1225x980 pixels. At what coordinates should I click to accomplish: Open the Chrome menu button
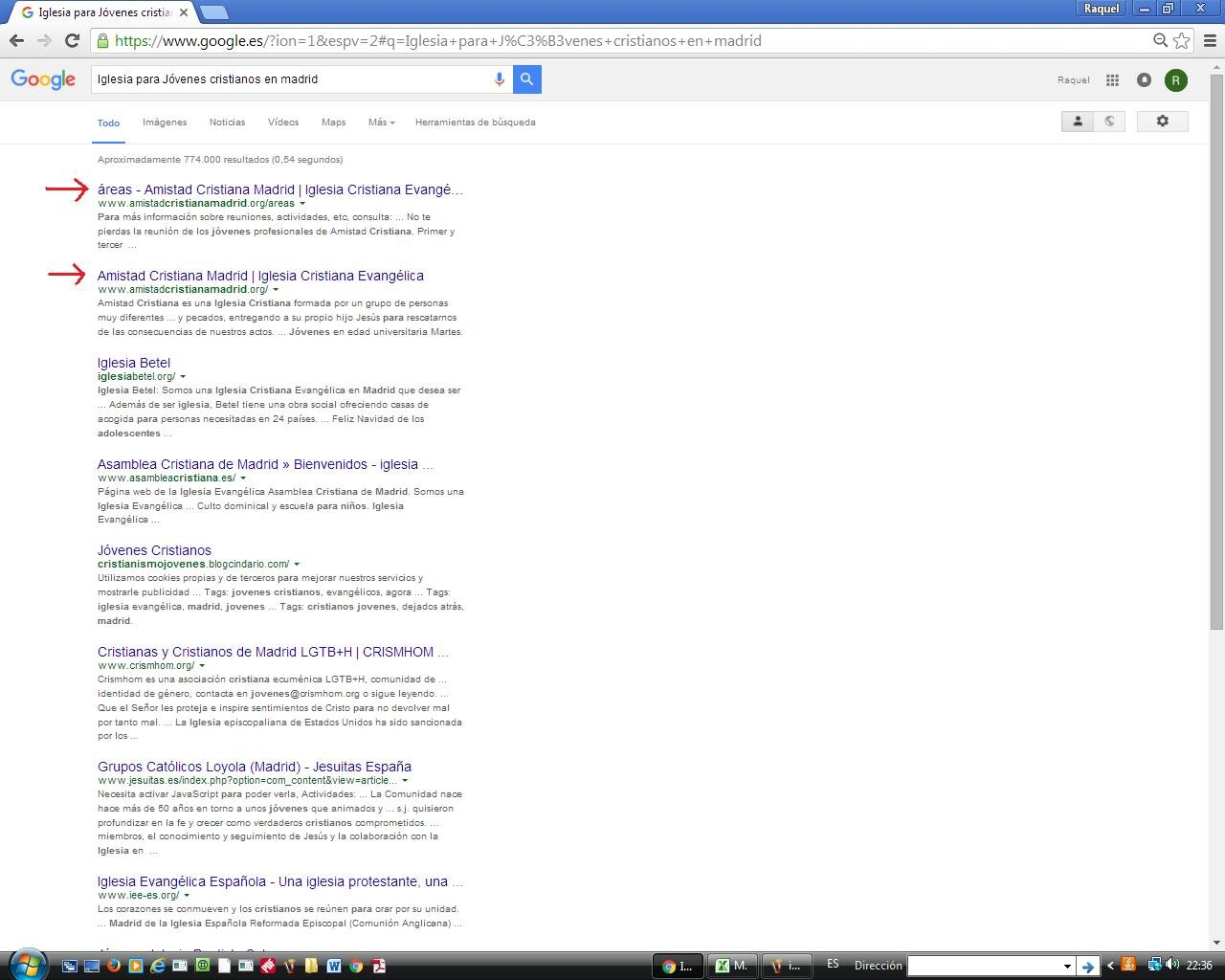(x=1210, y=40)
